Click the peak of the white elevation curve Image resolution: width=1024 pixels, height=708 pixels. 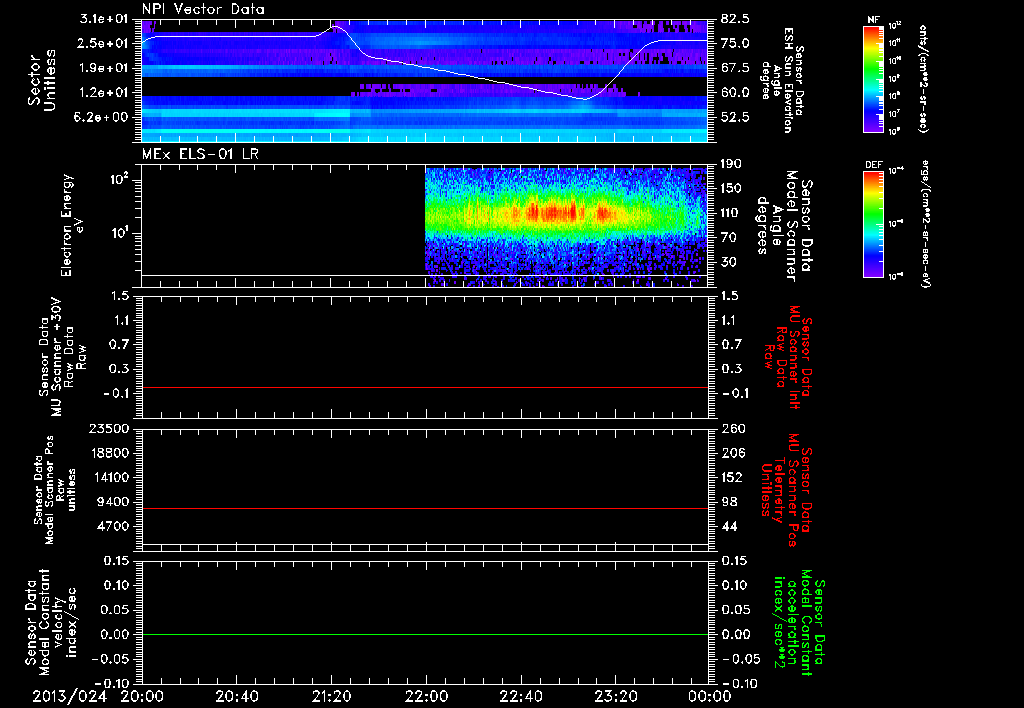336,26
